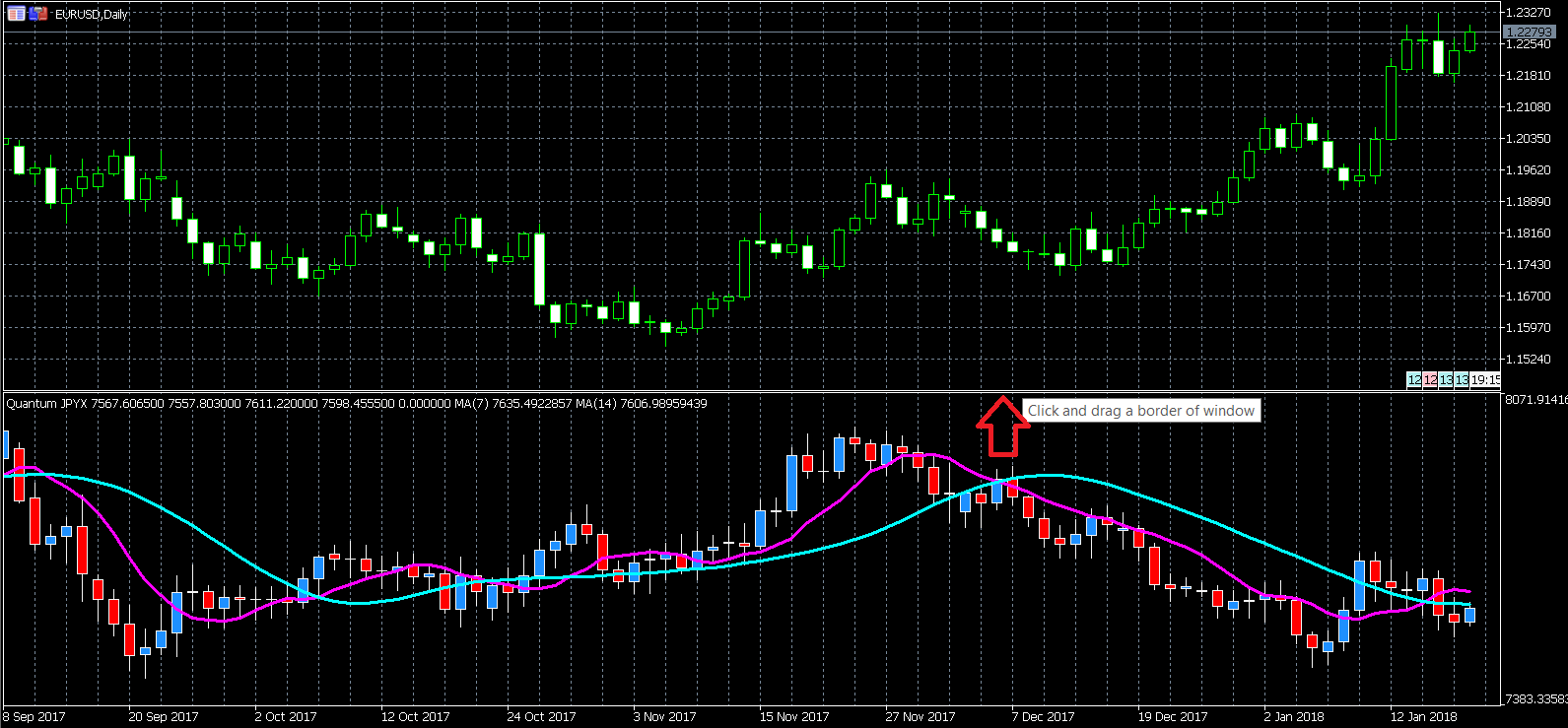The width and height of the screenshot is (1568, 728).
Task: Click the 'Click and drag a border' tooltip
Action: pos(1141,411)
